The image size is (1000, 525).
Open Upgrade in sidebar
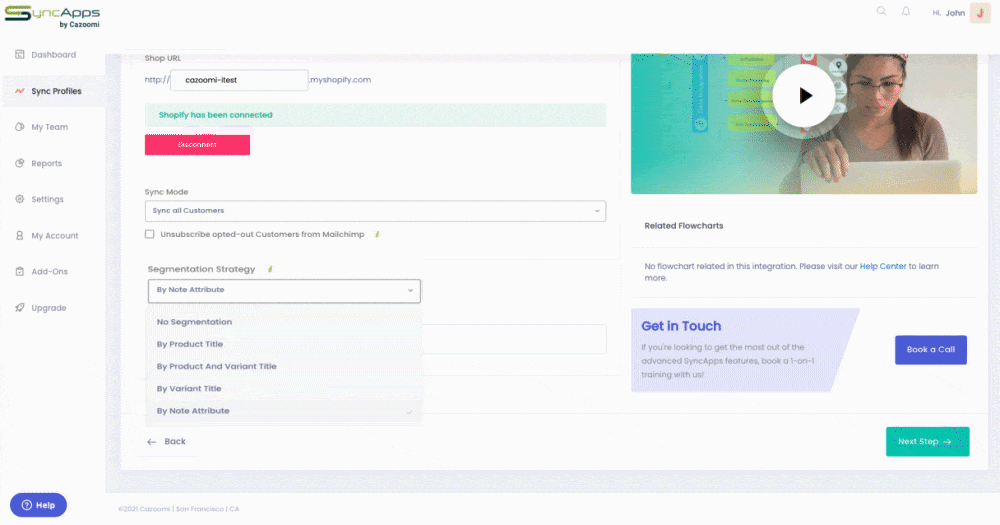[x=48, y=308]
